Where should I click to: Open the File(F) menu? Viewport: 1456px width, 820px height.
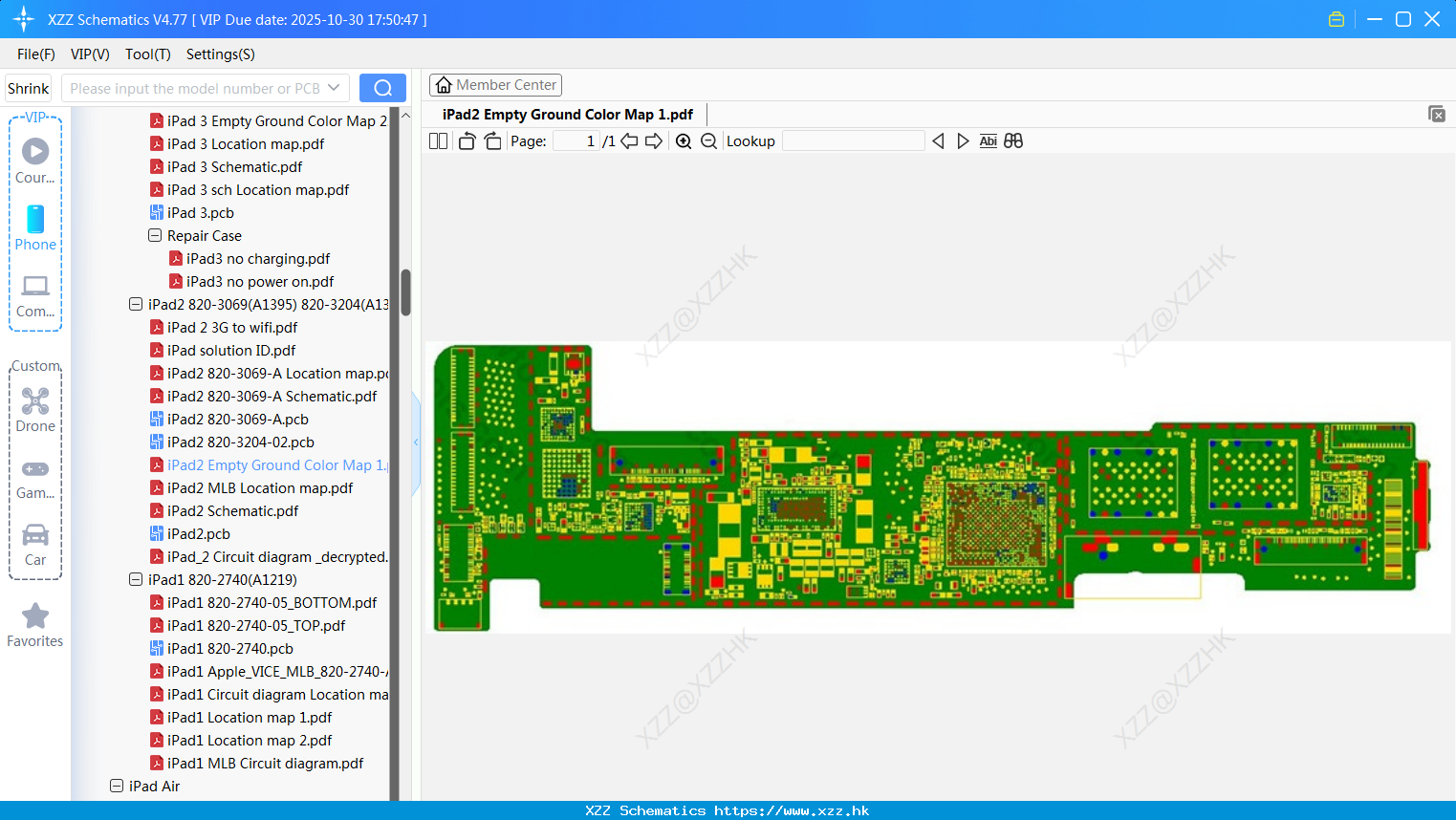point(36,54)
